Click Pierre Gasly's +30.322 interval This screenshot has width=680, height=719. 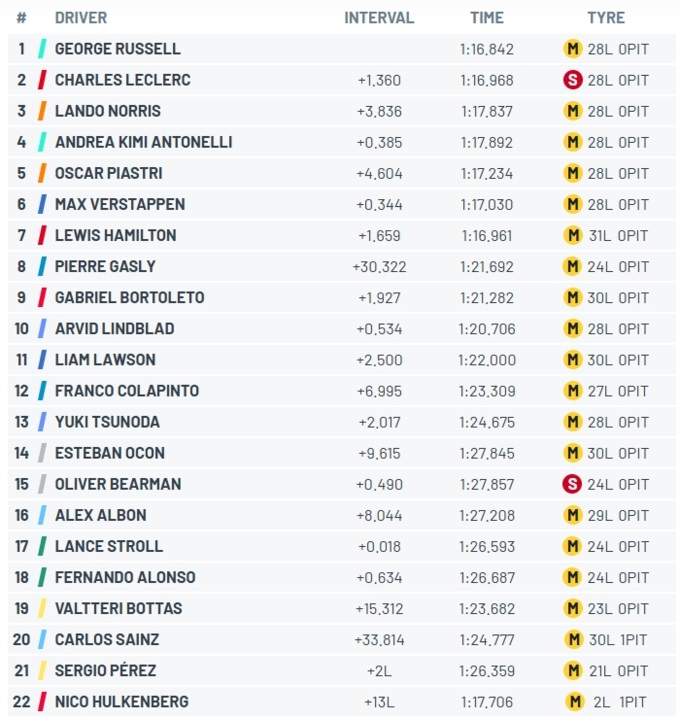(379, 267)
